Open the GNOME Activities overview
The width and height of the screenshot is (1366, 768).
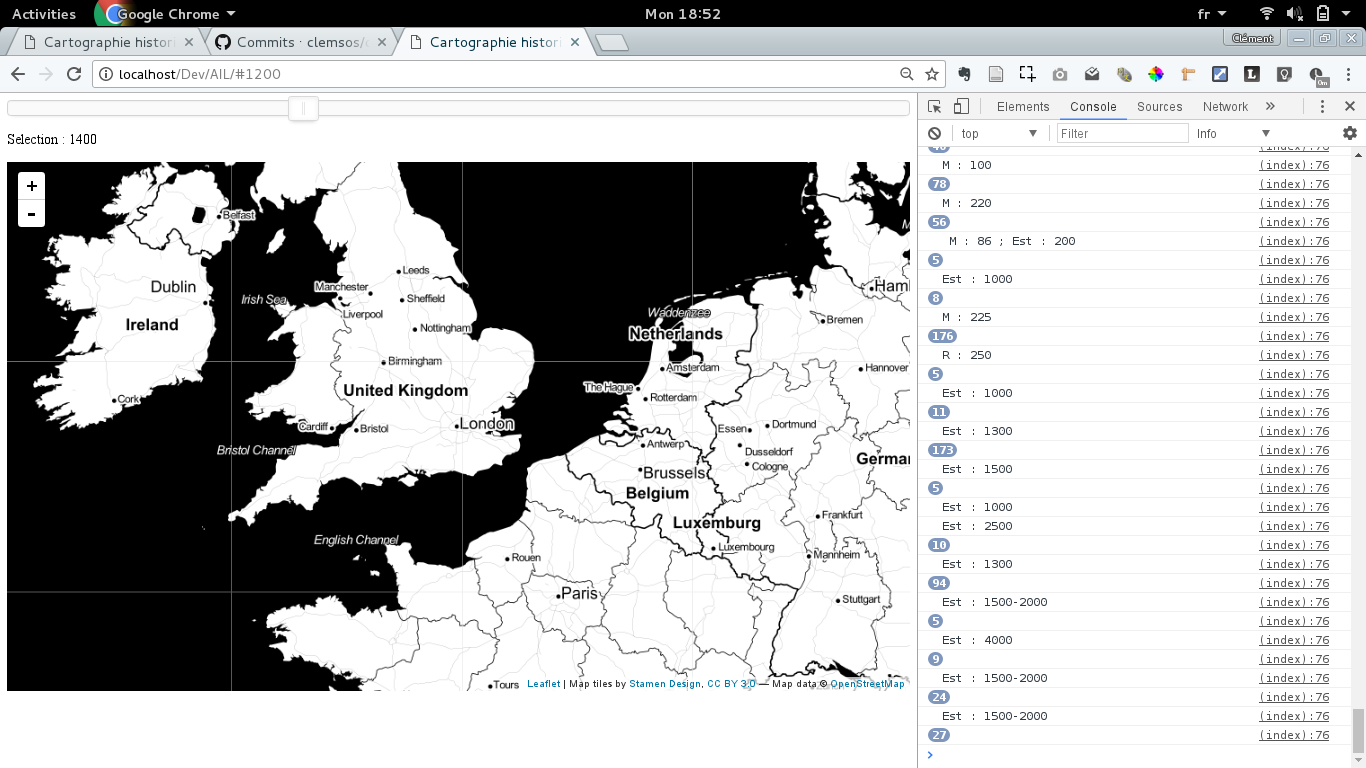click(x=44, y=14)
